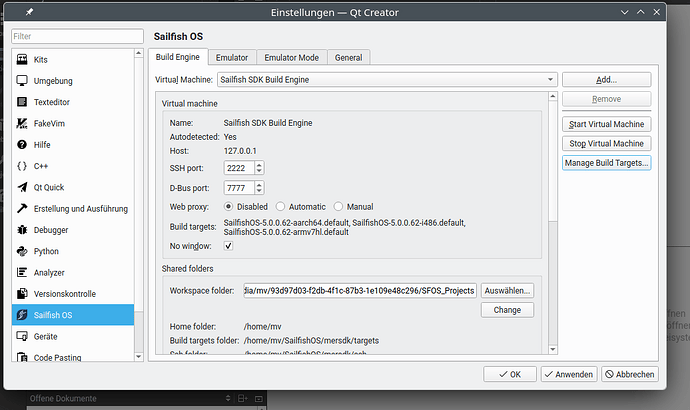Select the FakeVim category icon
This screenshot has width=690, height=410.
click(x=22, y=123)
